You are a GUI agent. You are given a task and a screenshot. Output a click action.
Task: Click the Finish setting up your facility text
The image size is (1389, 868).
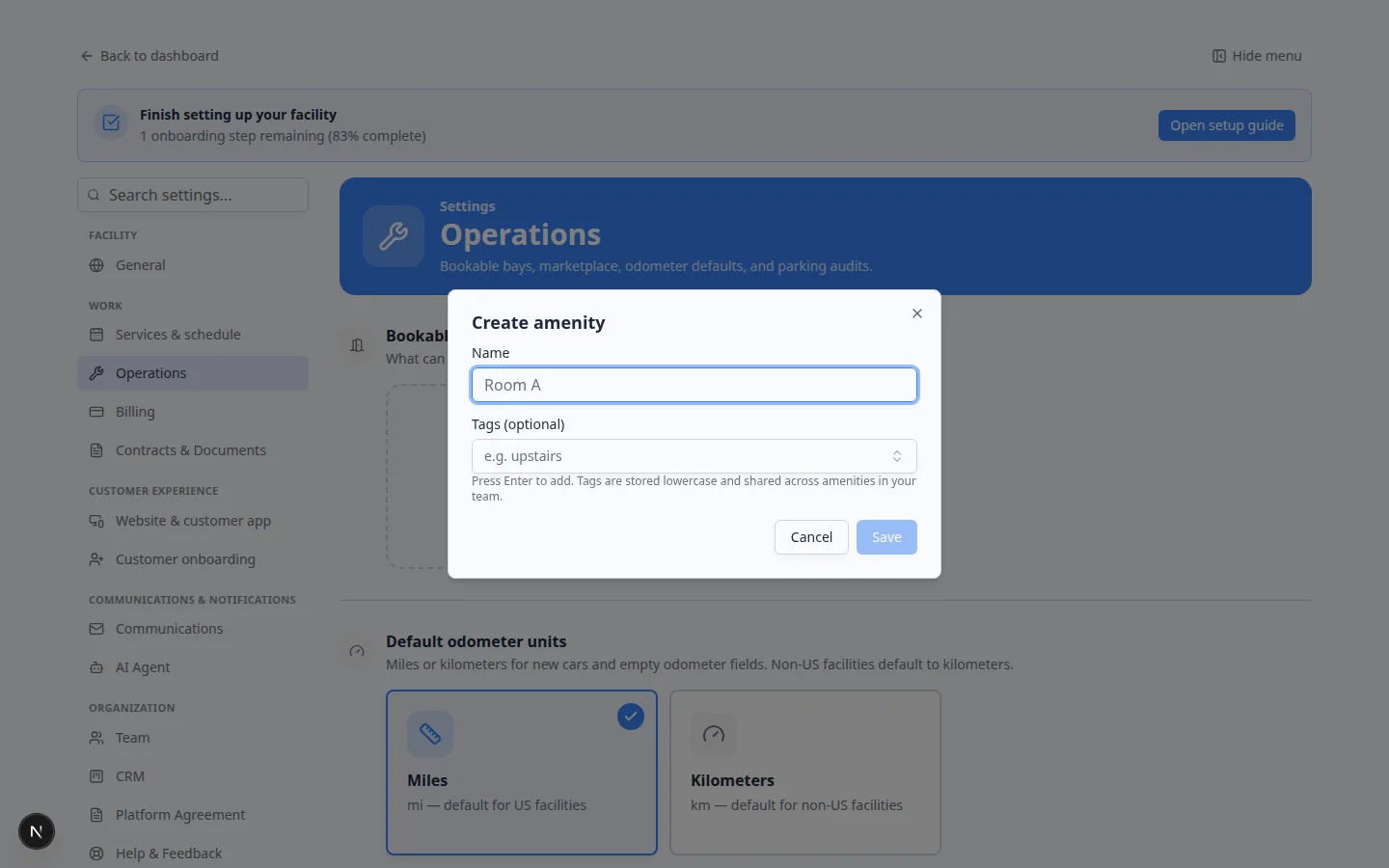coord(238,115)
